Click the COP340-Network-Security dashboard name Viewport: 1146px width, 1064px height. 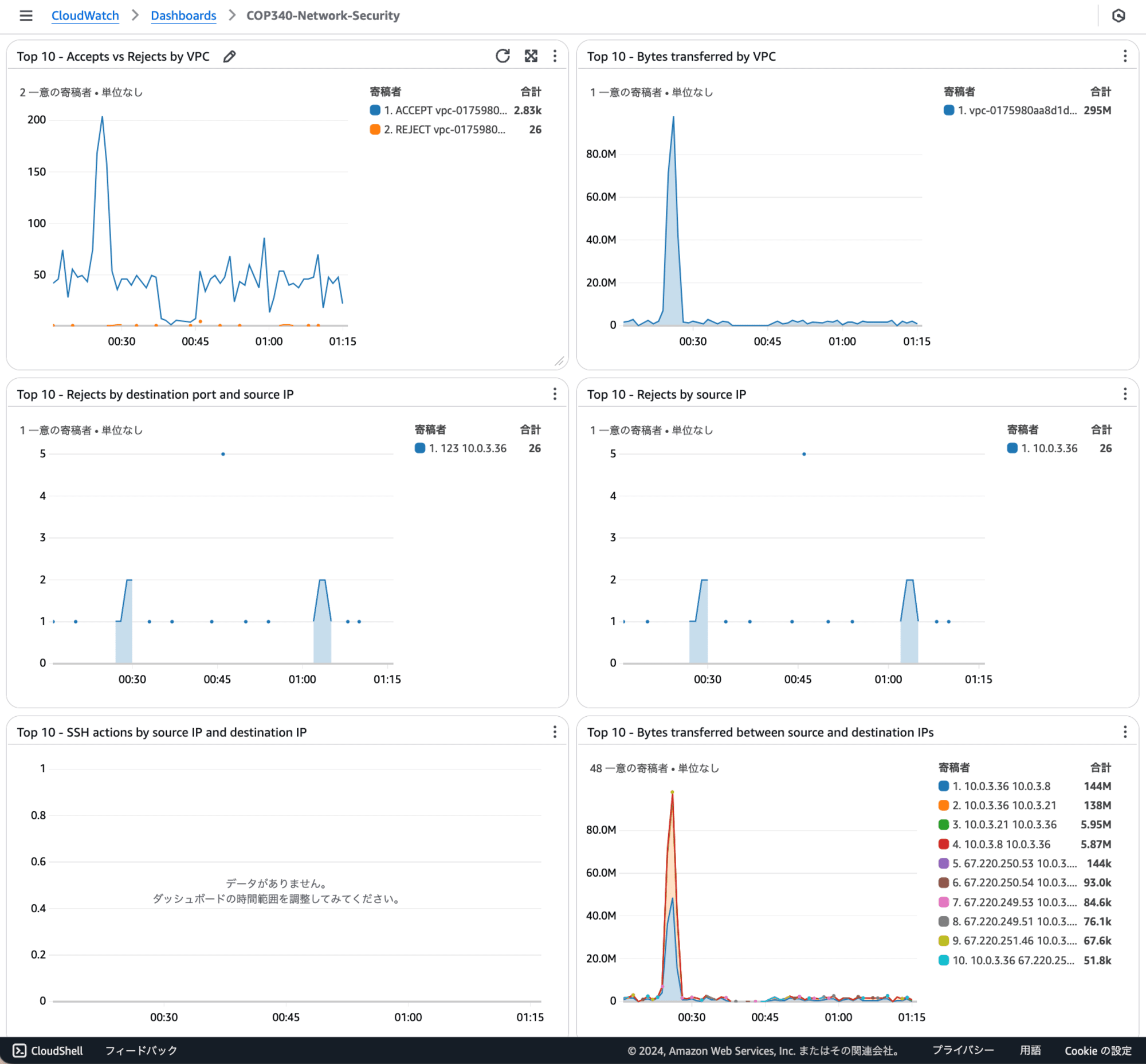pos(323,15)
